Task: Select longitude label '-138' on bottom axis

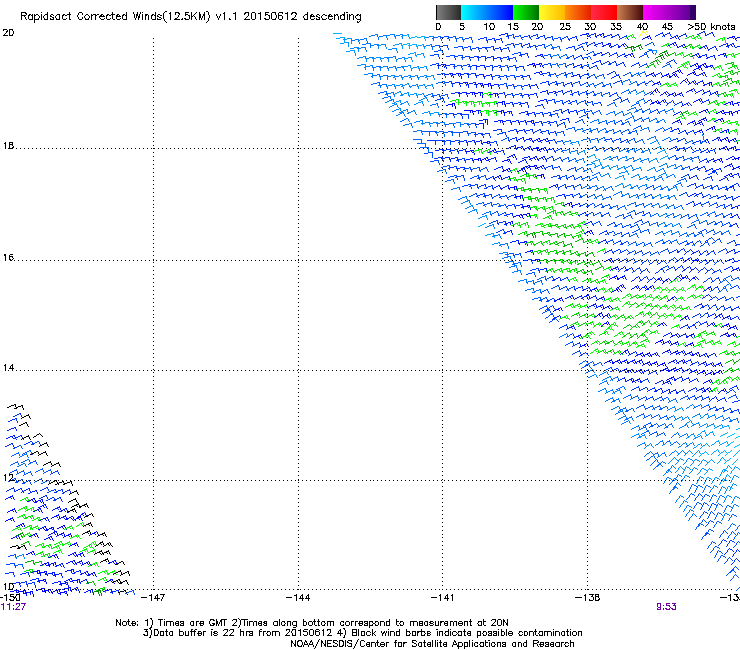Action: point(588,598)
